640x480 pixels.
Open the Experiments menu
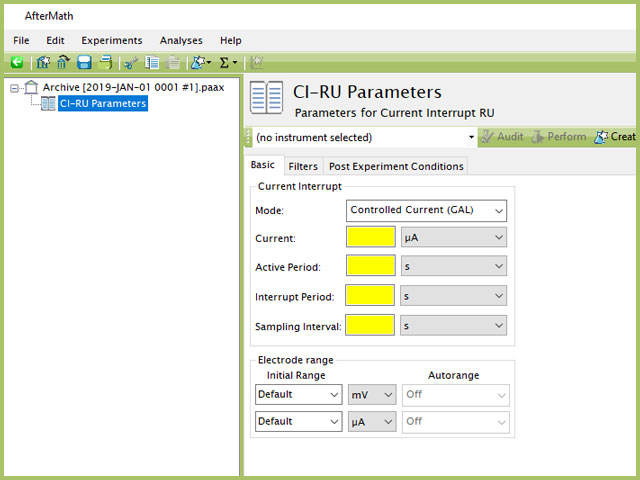point(112,40)
